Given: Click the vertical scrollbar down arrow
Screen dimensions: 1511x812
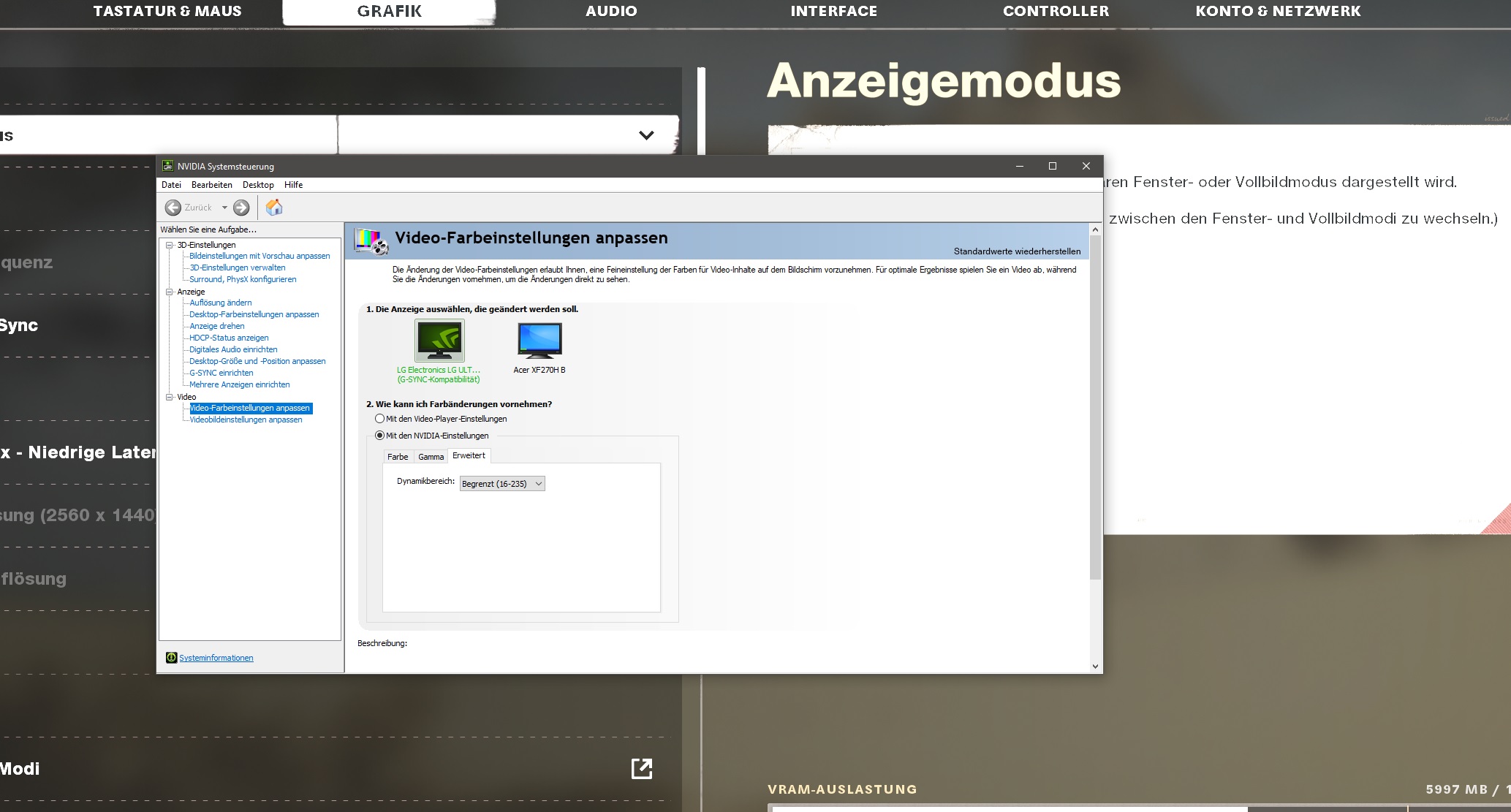Looking at the screenshot, I should point(1094,666).
